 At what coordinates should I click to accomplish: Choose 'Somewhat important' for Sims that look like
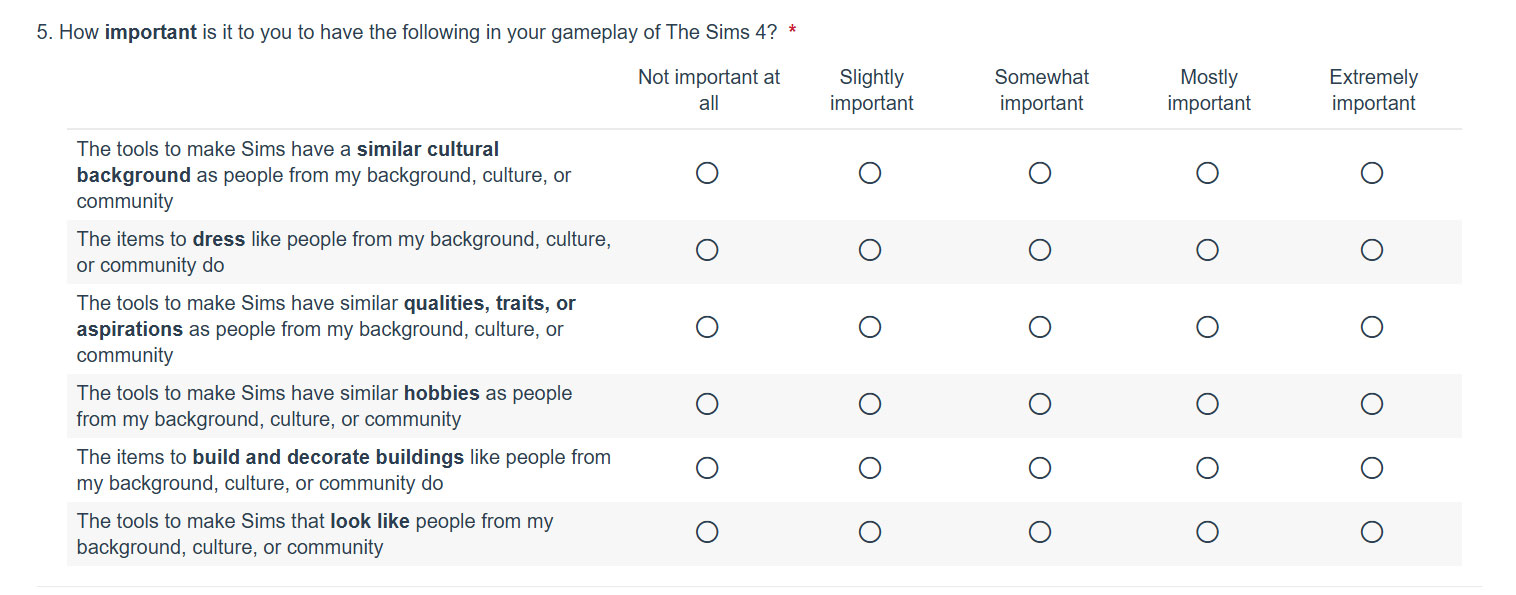click(1040, 532)
